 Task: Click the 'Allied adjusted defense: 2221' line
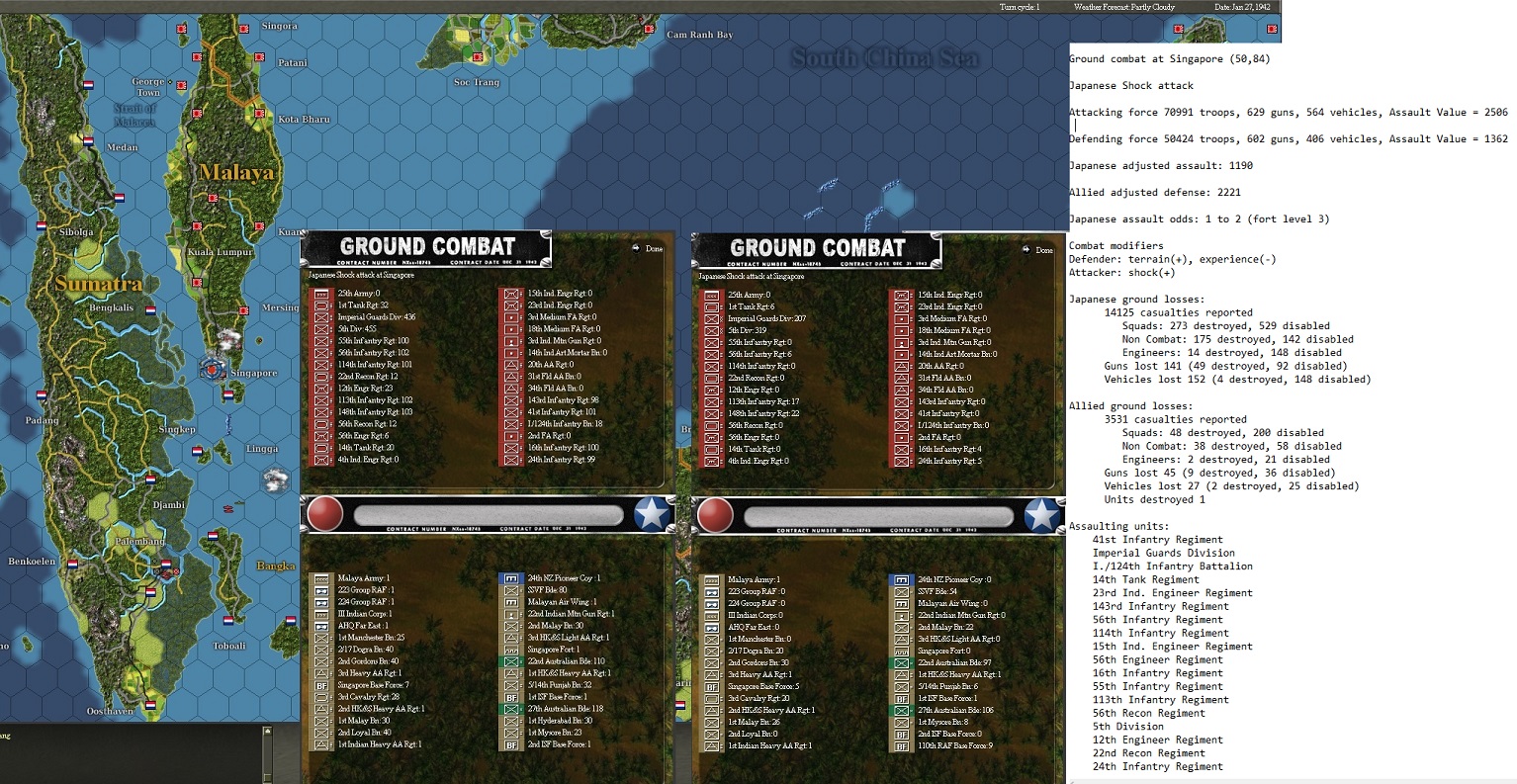coord(1154,193)
